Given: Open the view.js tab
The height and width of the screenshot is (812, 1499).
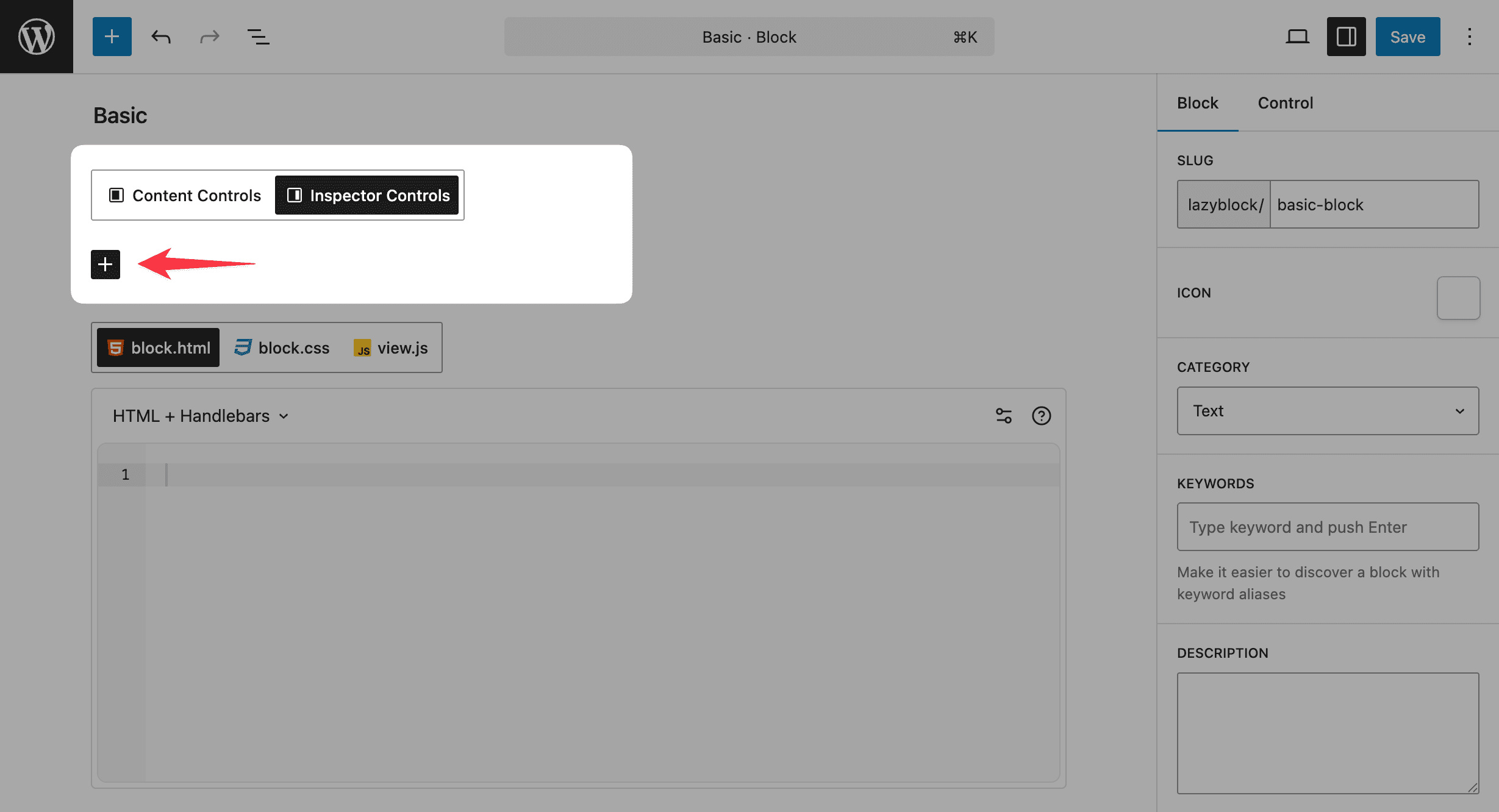Looking at the screenshot, I should pyautogui.click(x=390, y=347).
